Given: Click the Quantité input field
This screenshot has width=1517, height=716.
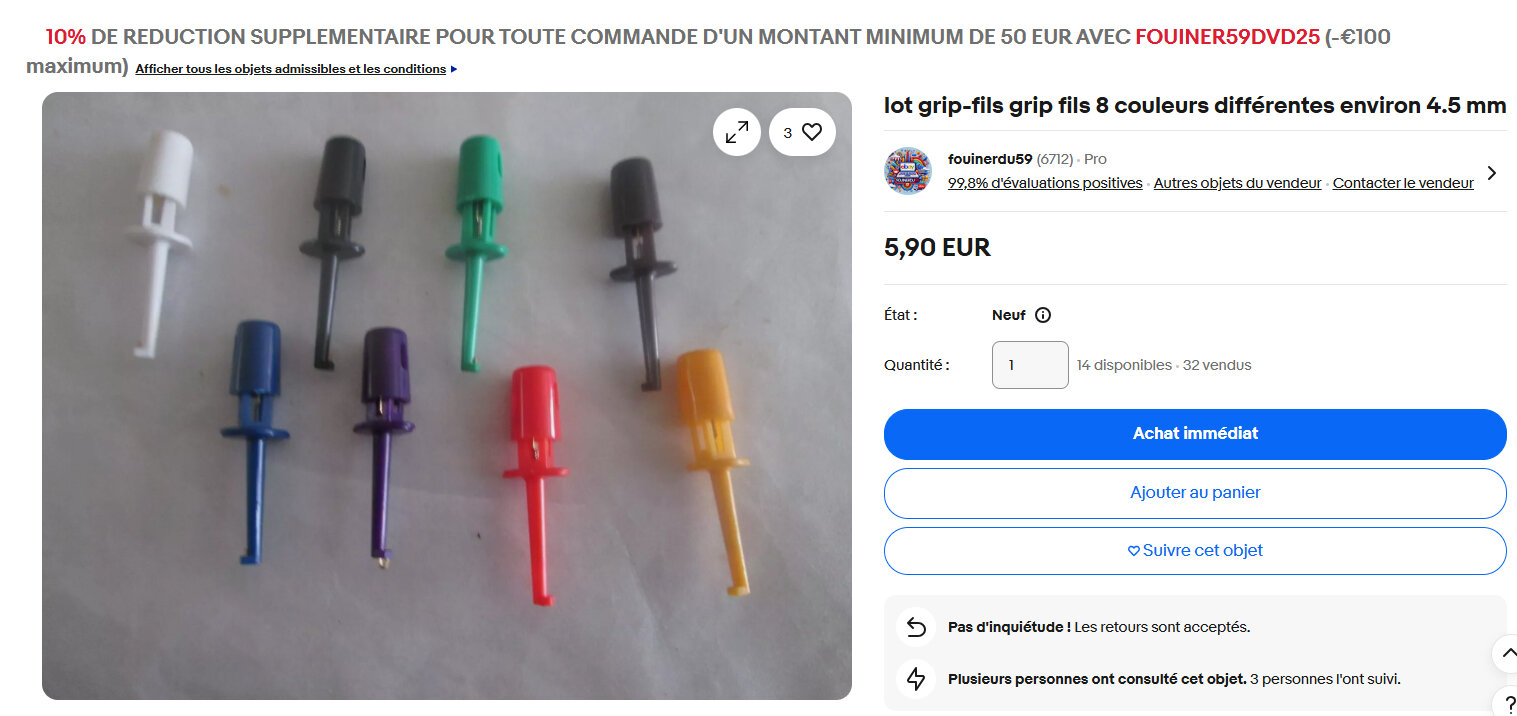Looking at the screenshot, I should (1030, 365).
